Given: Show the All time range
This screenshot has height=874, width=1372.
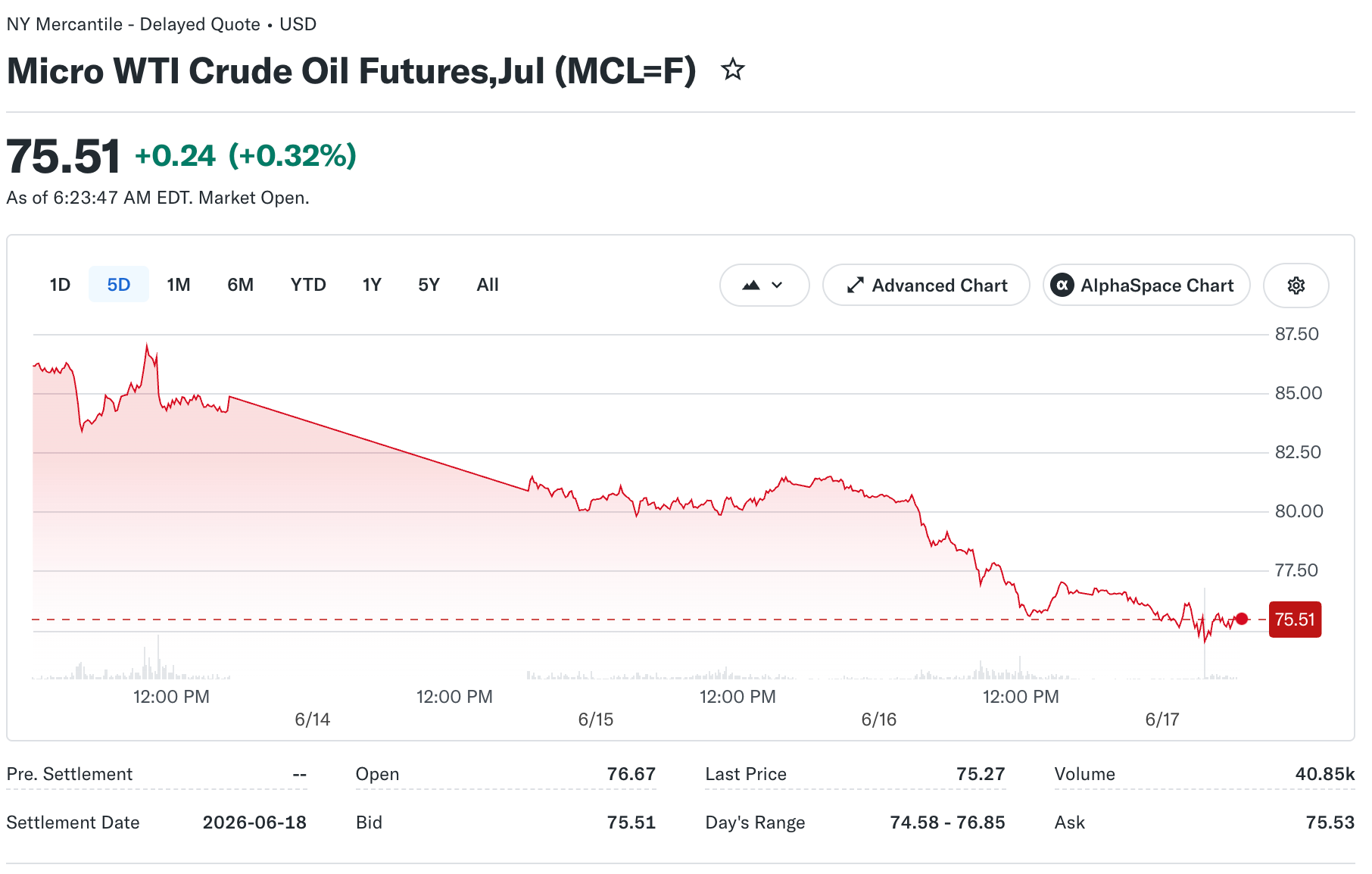Looking at the screenshot, I should 488,285.
